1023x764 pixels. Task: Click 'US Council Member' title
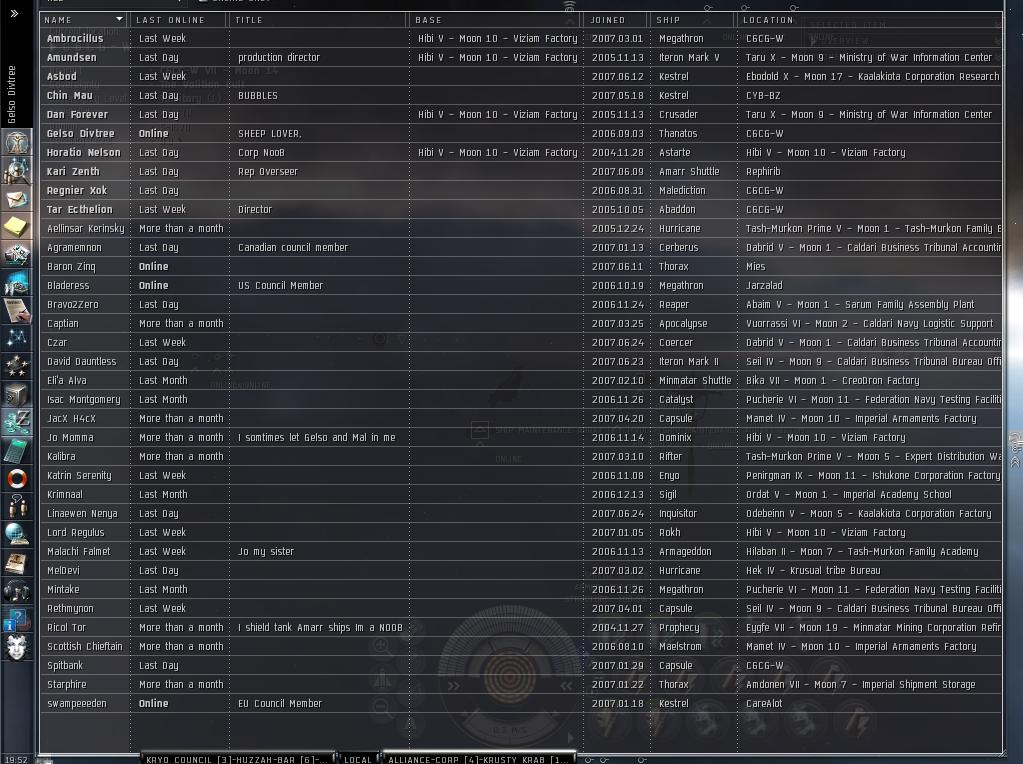[281, 285]
